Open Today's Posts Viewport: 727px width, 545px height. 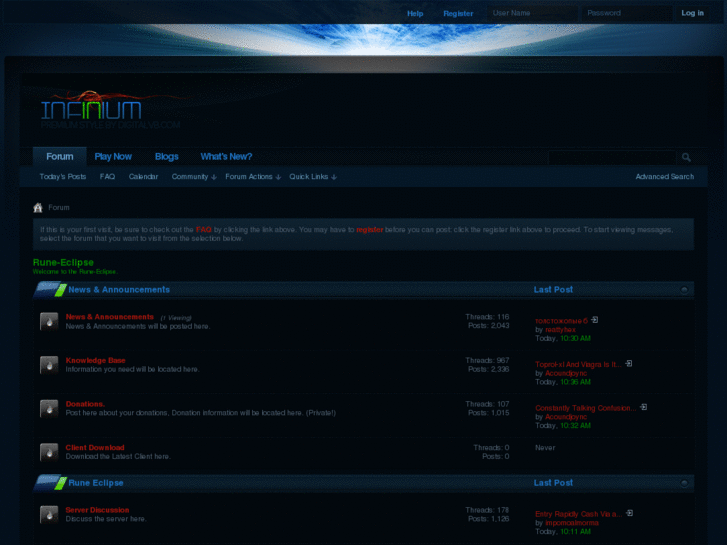click(x=63, y=177)
